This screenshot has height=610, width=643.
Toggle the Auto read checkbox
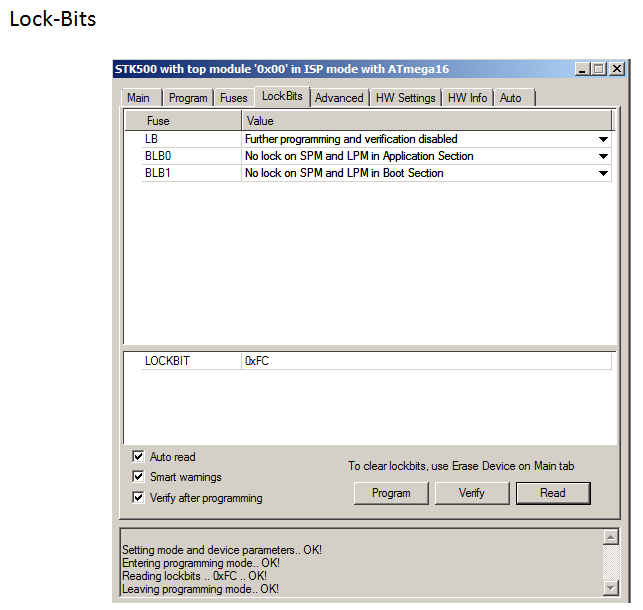click(x=138, y=456)
